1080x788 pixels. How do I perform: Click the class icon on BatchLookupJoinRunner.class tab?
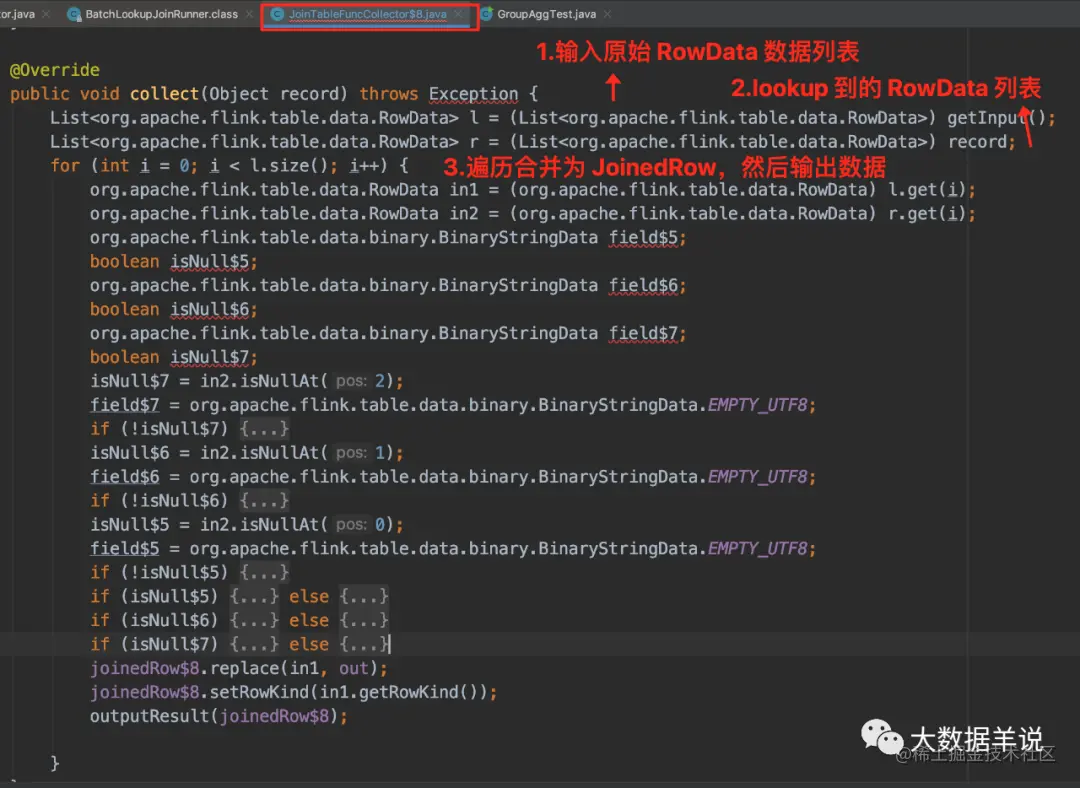pyautogui.click(x=72, y=14)
